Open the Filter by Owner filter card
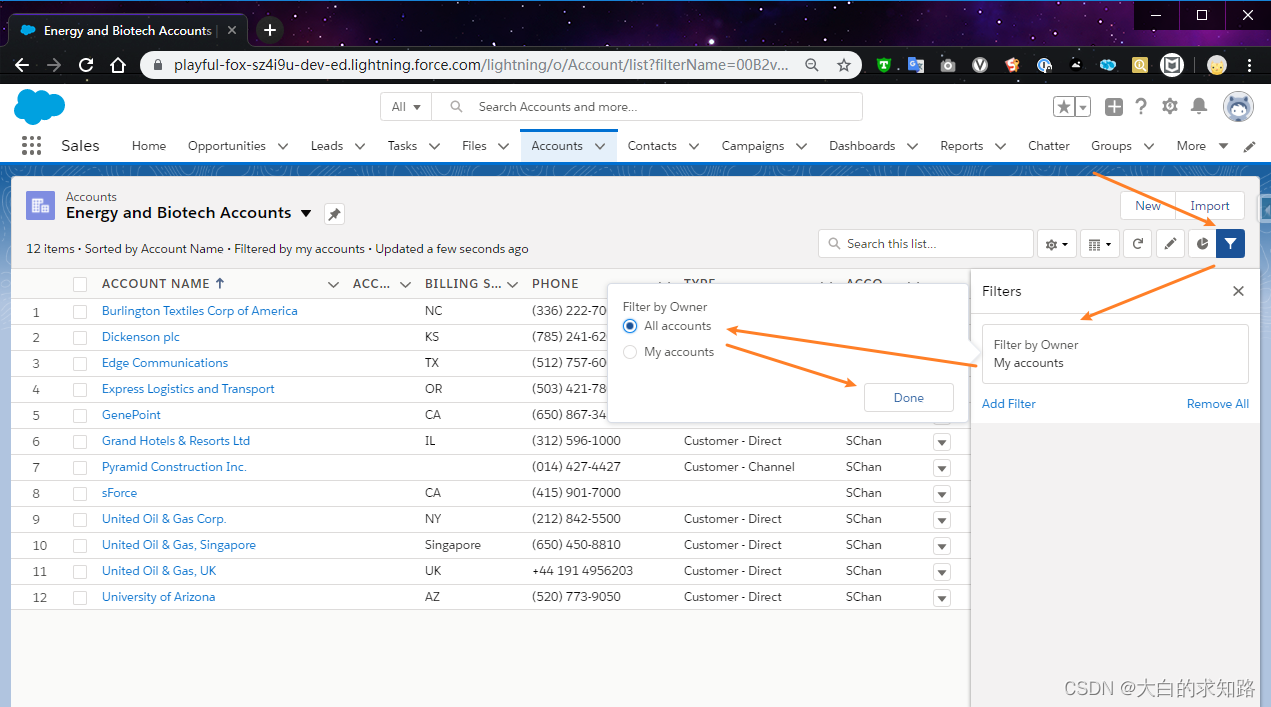1271x707 pixels. point(1115,354)
